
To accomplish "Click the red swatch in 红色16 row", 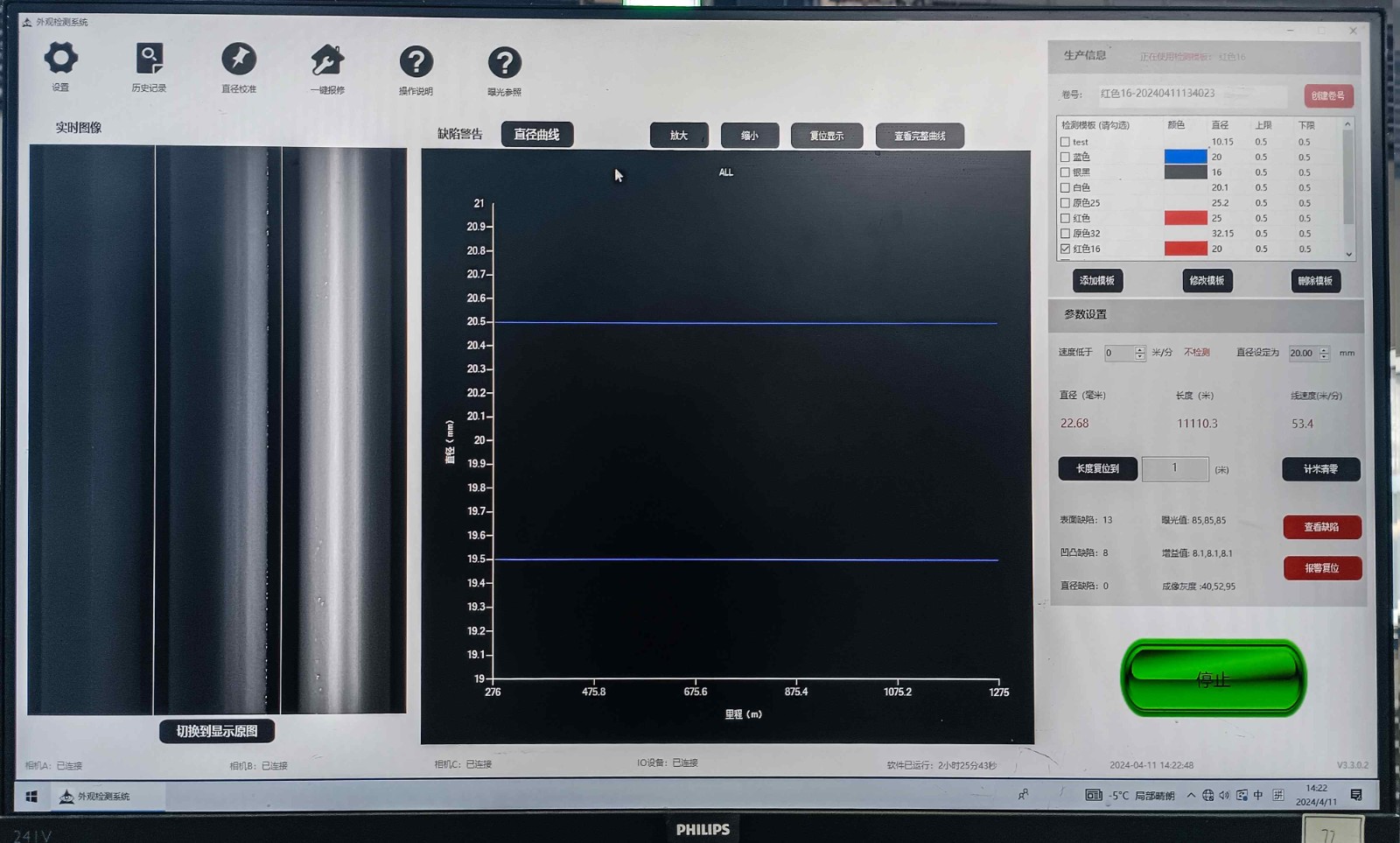I will [x=1186, y=249].
